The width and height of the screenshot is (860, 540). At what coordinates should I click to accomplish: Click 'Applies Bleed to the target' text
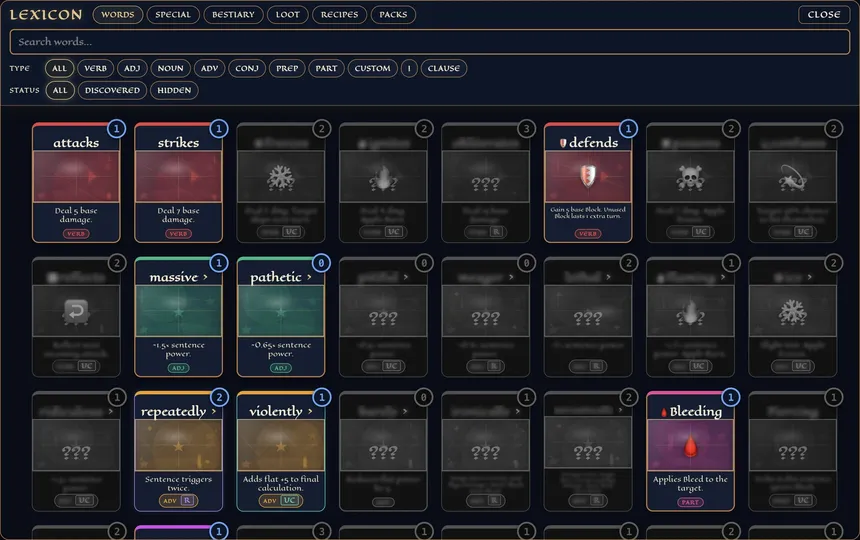(690, 483)
